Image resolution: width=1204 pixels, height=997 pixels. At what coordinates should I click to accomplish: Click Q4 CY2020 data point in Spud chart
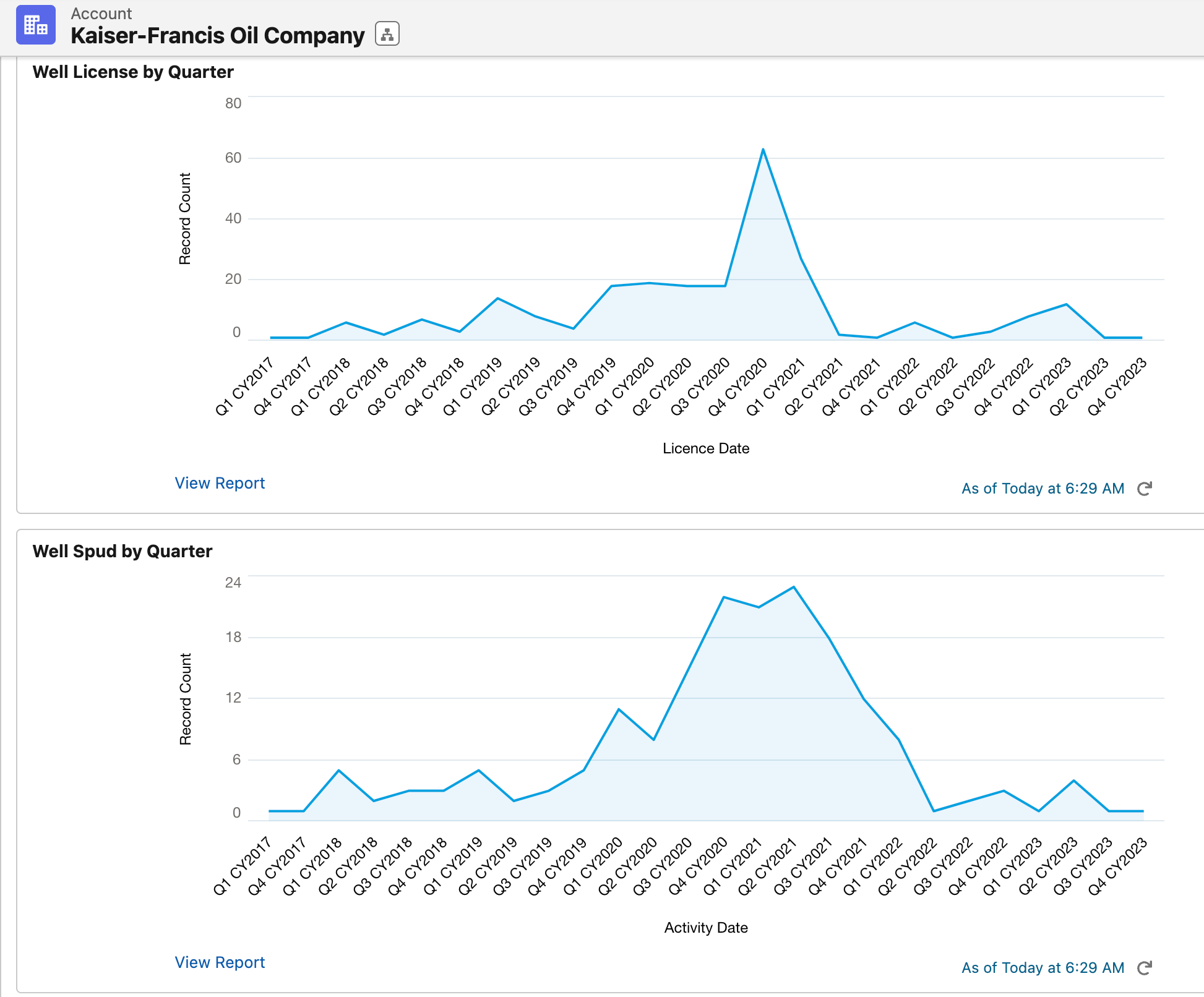coord(723,597)
